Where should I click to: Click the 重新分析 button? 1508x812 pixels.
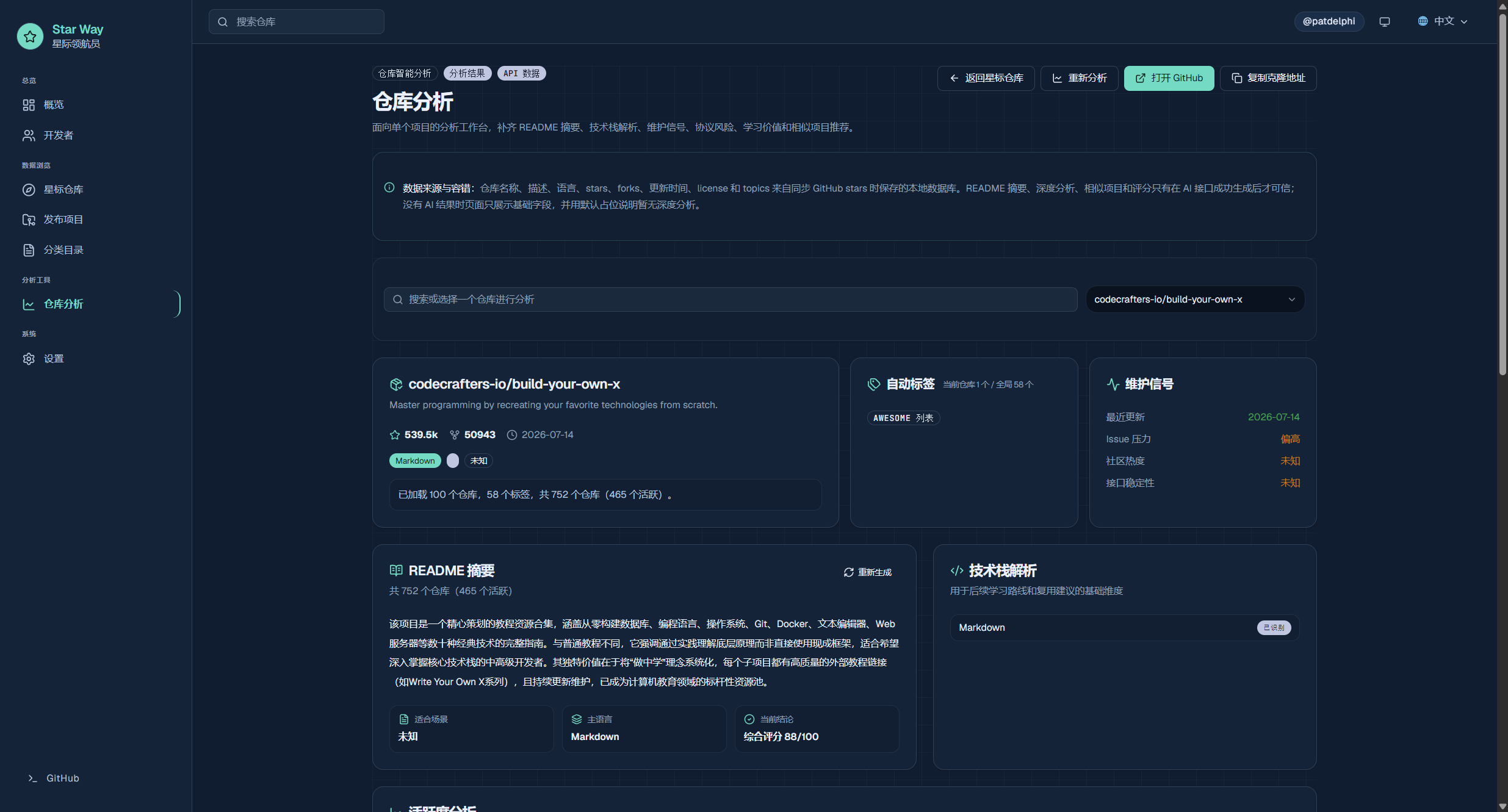click(1080, 78)
